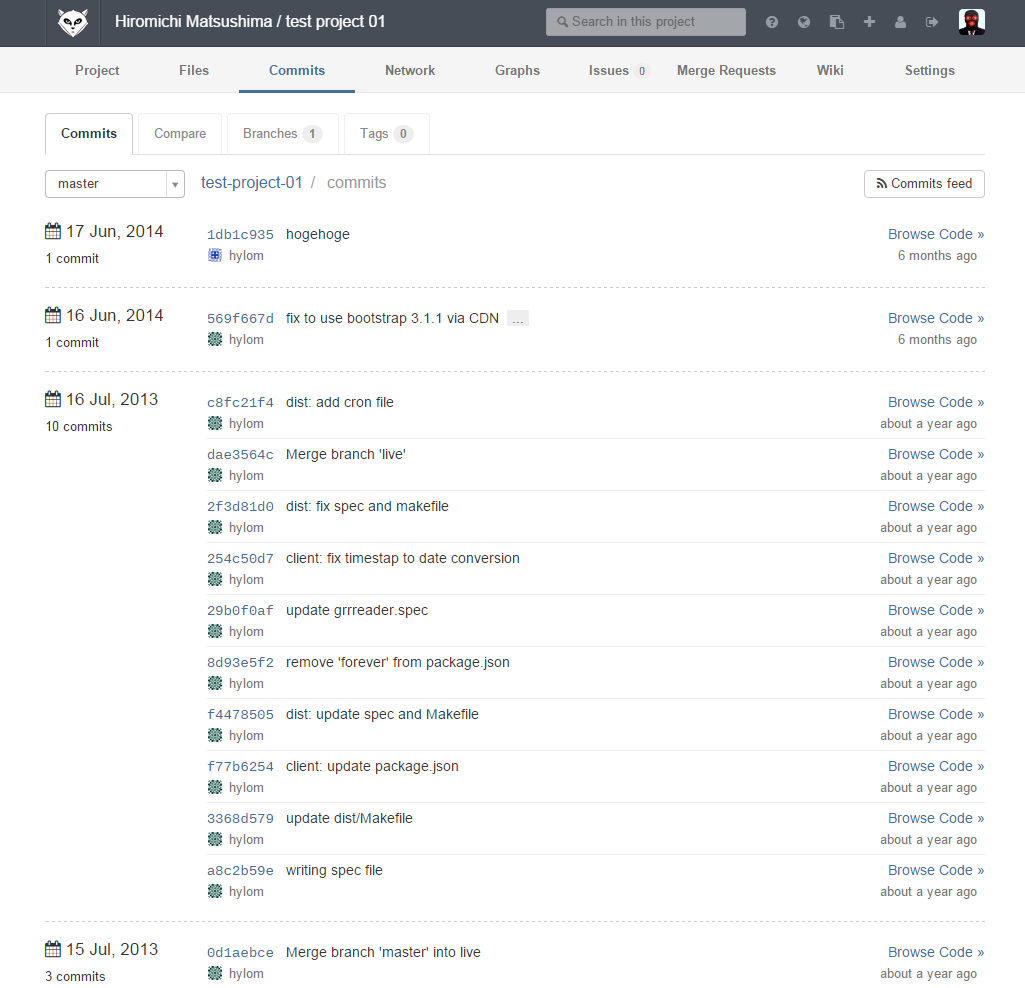Image resolution: width=1025 pixels, height=988 pixels.
Task: Open commit hash 1db1c935
Action: pos(240,235)
